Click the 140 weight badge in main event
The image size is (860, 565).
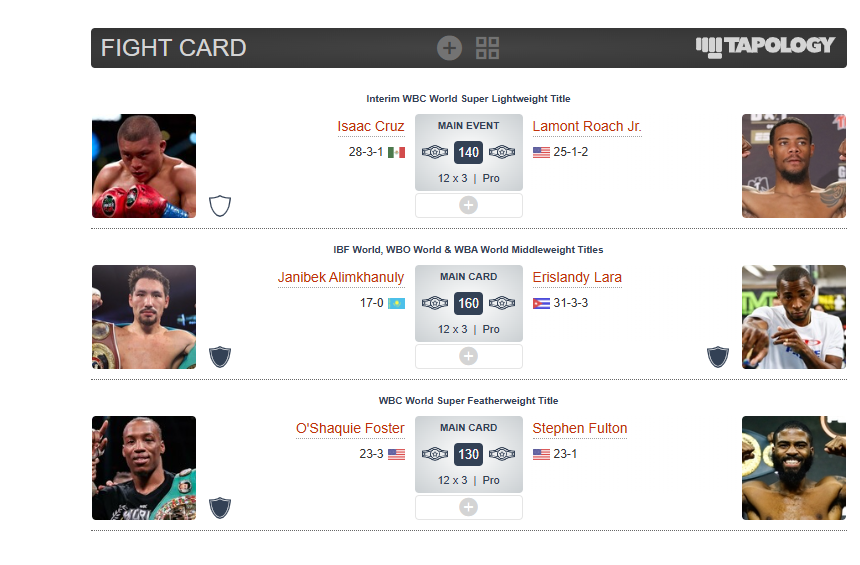(469, 152)
